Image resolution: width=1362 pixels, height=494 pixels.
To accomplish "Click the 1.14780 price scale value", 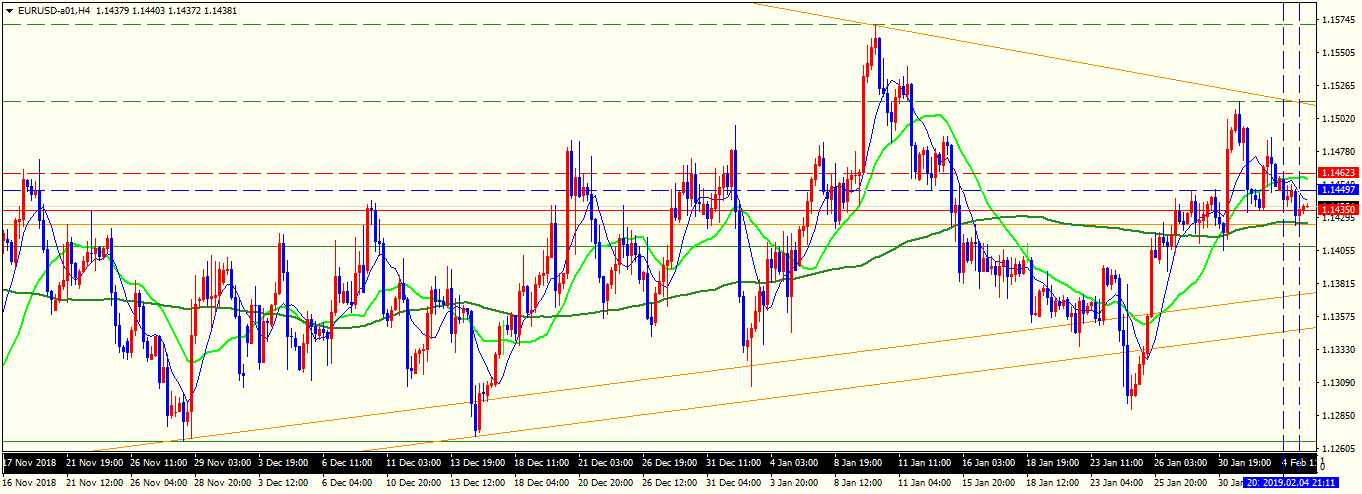I will (x=1340, y=152).
